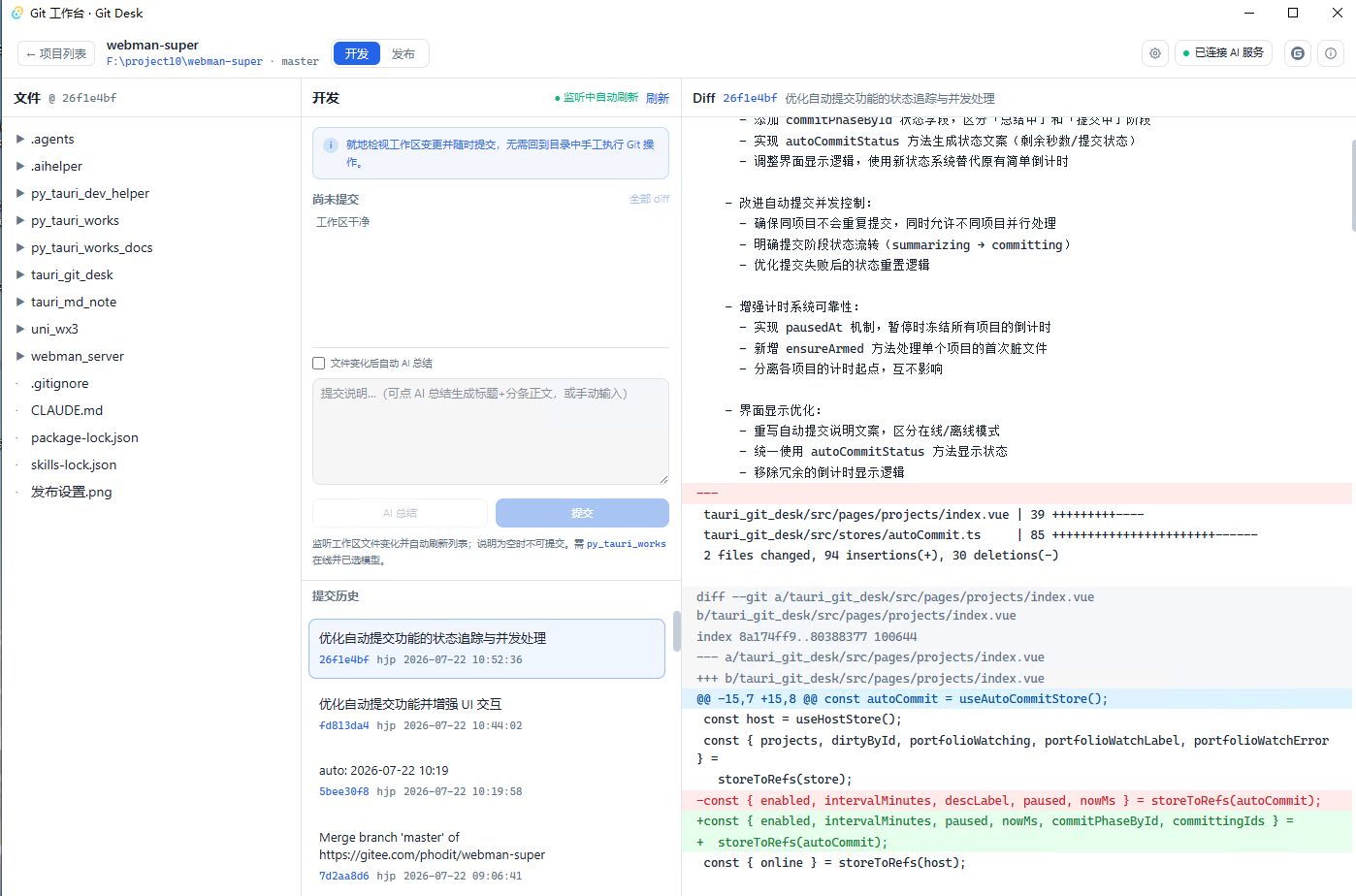Viewport: 1356px width, 896px height.
Task: Click the 刷新 refresh link
Action: pos(658,98)
